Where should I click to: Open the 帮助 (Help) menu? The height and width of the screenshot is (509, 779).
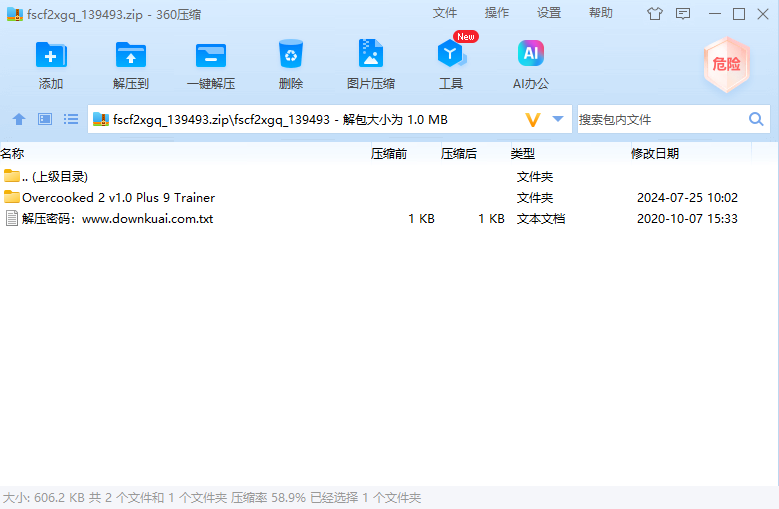point(601,13)
